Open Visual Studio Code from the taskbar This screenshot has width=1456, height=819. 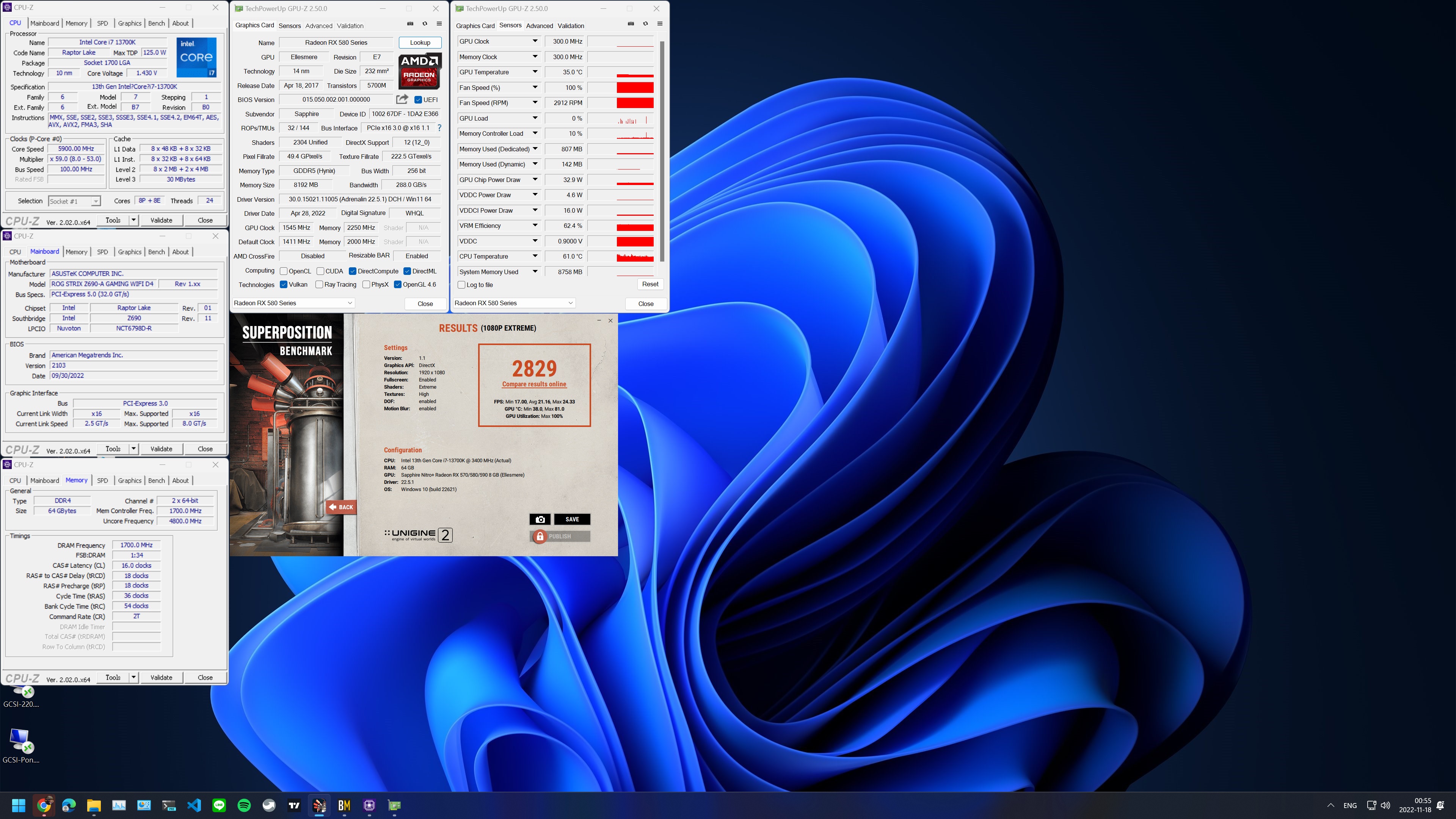194,805
